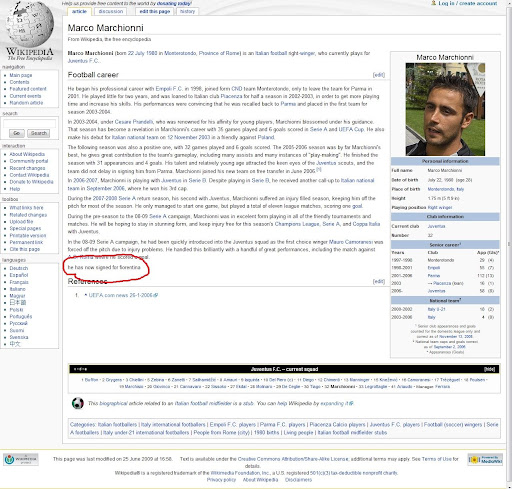
Task: Open the history tab
Action: coord(187,11)
